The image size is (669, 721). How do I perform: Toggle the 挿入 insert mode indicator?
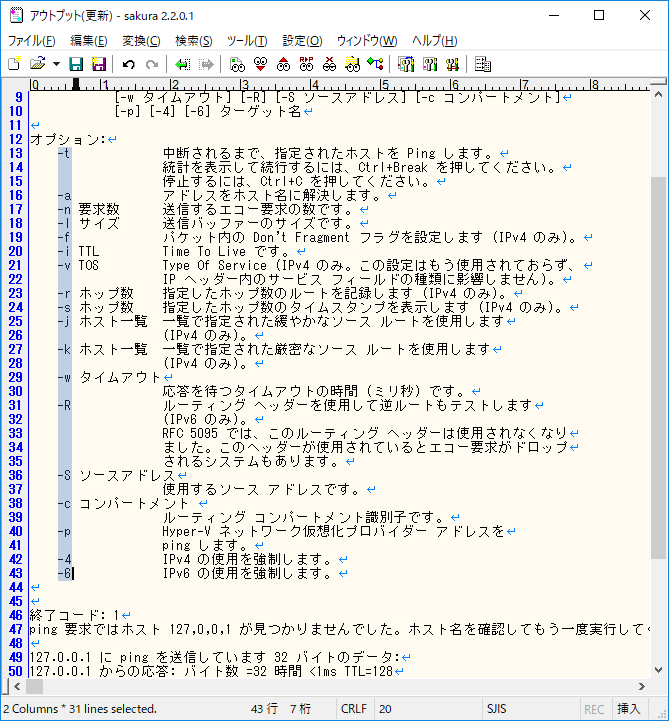(x=629, y=709)
